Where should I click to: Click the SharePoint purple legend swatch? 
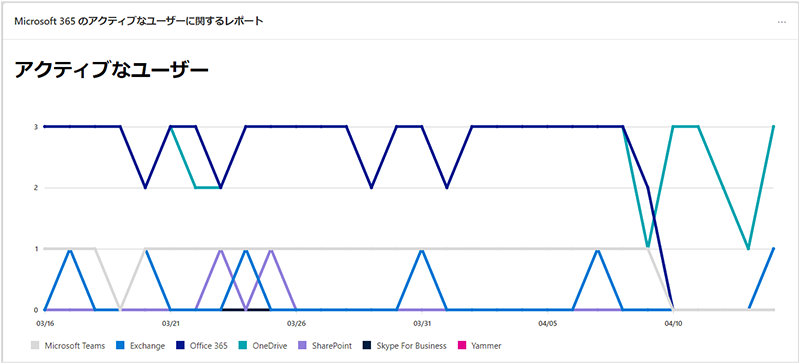coord(302,346)
